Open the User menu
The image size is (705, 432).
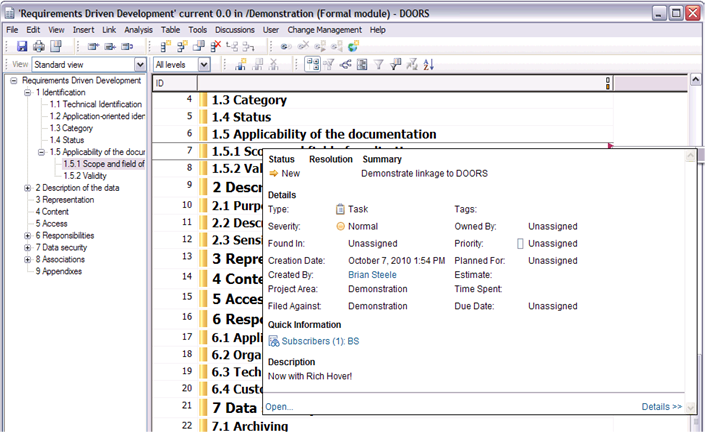[x=271, y=30]
